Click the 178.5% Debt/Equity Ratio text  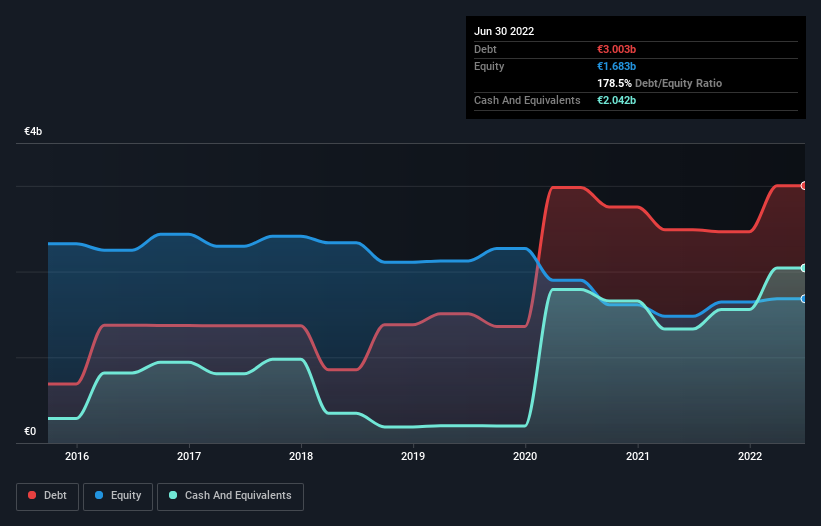tap(659, 83)
